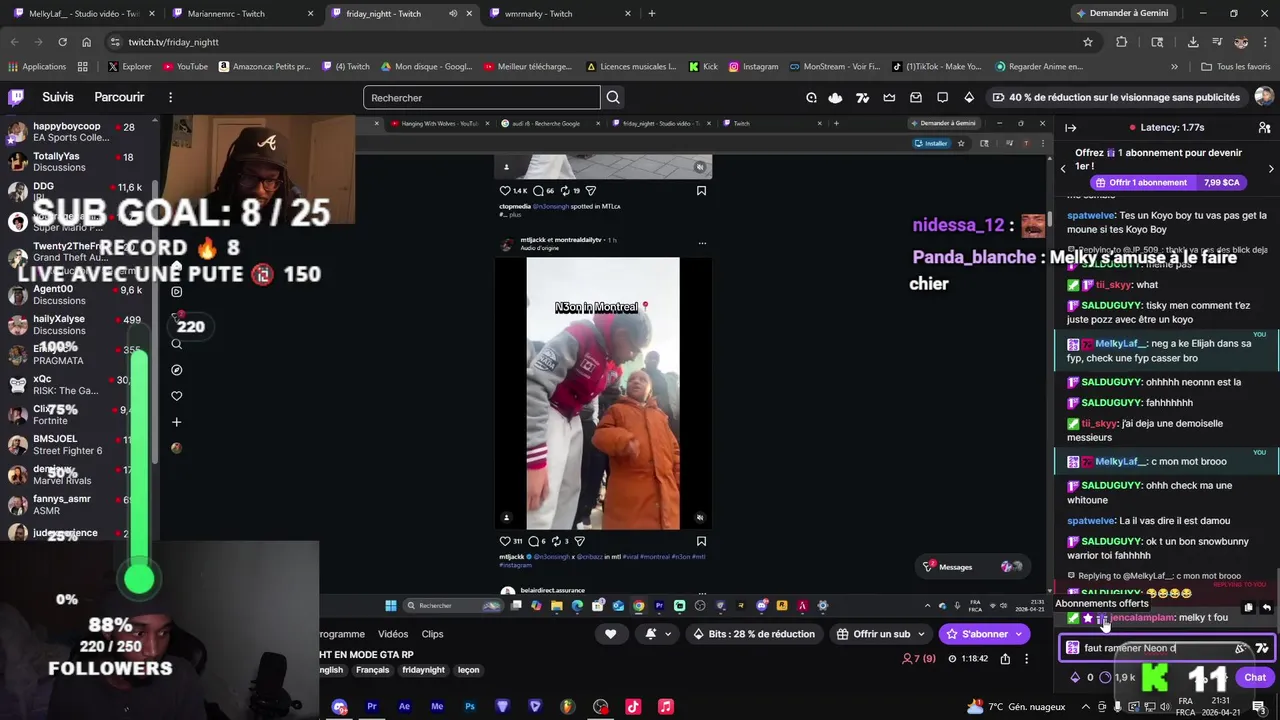Open FL Studio taskbar icon
Screen dimensions: 1280x720
coord(567,706)
